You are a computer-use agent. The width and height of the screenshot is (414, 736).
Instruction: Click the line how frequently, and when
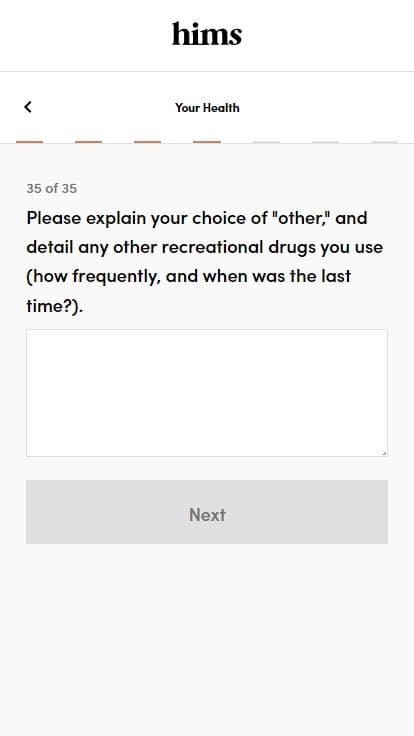pos(189,276)
